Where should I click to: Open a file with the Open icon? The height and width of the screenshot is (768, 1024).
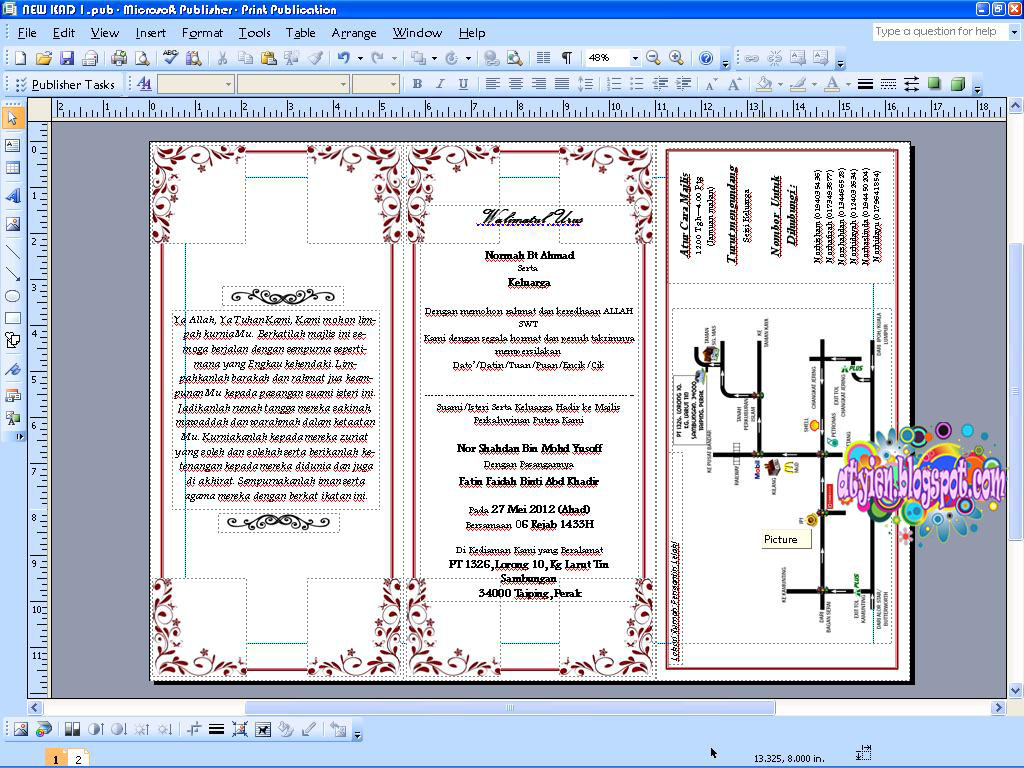pos(43,58)
